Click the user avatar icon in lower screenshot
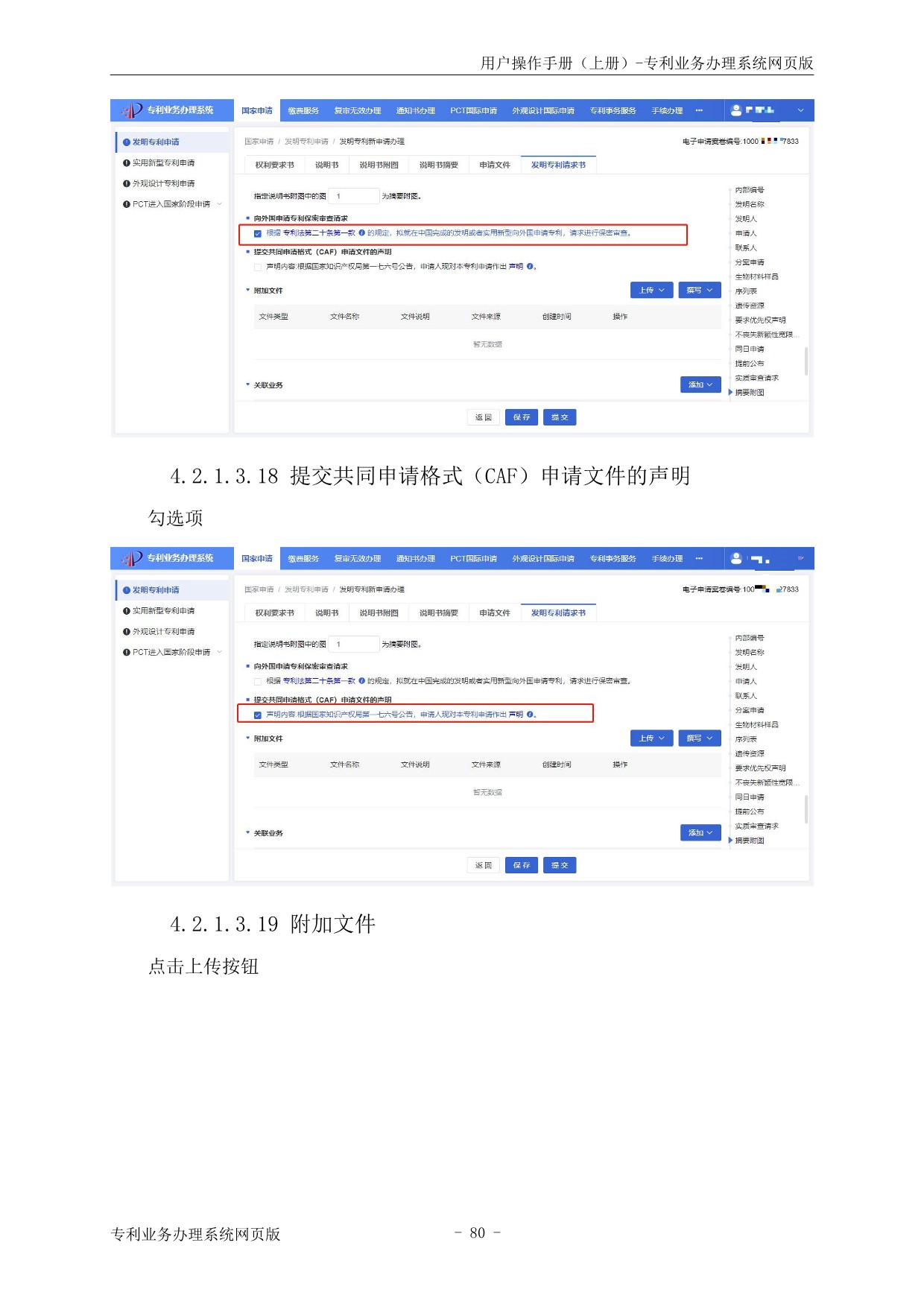 tap(736, 558)
